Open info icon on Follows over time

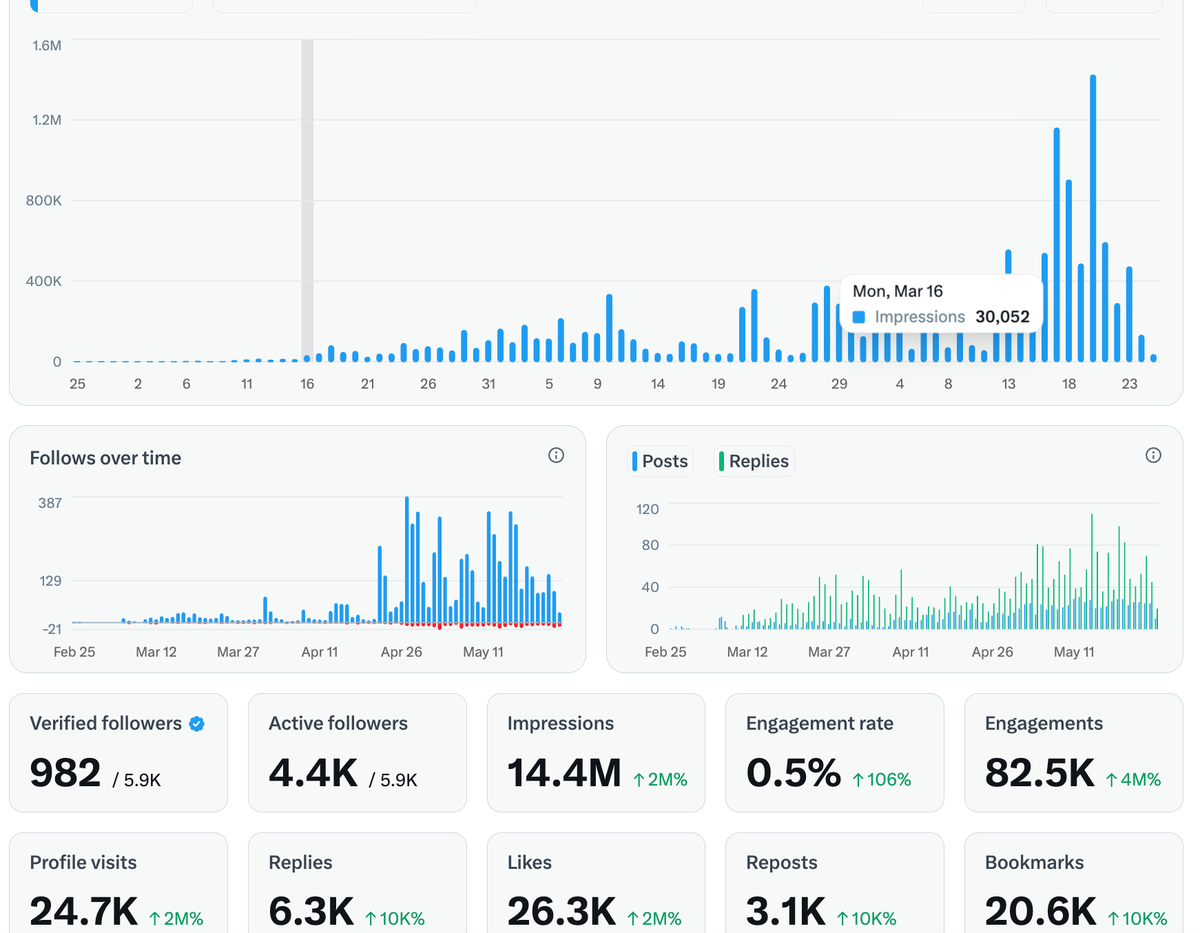[556, 455]
